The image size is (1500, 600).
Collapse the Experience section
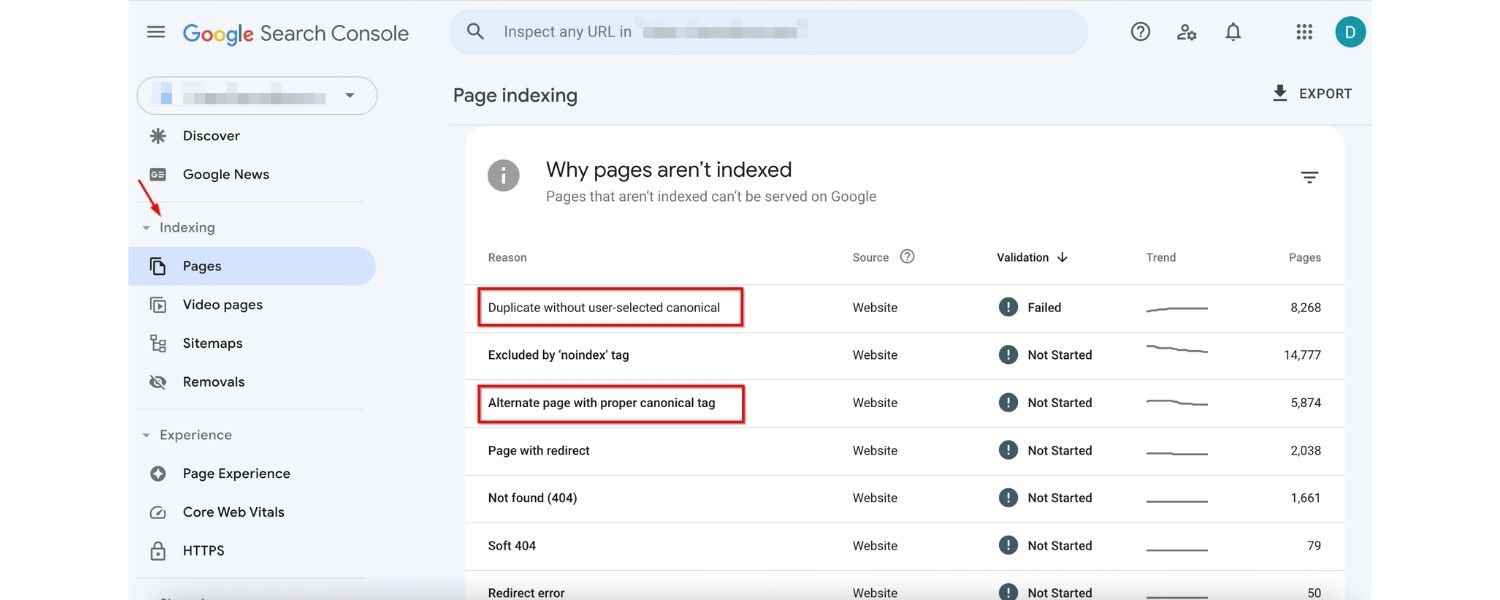click(145, 434)
